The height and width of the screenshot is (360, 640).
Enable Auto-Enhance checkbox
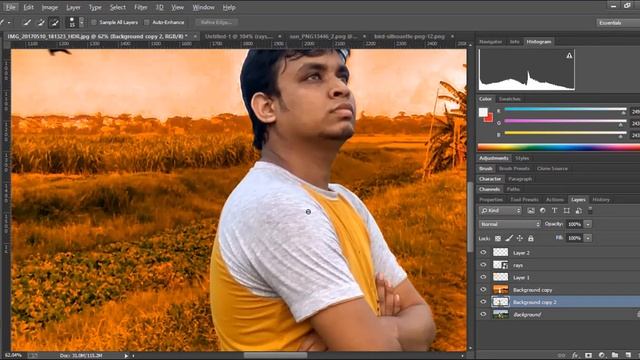point(147,22)
